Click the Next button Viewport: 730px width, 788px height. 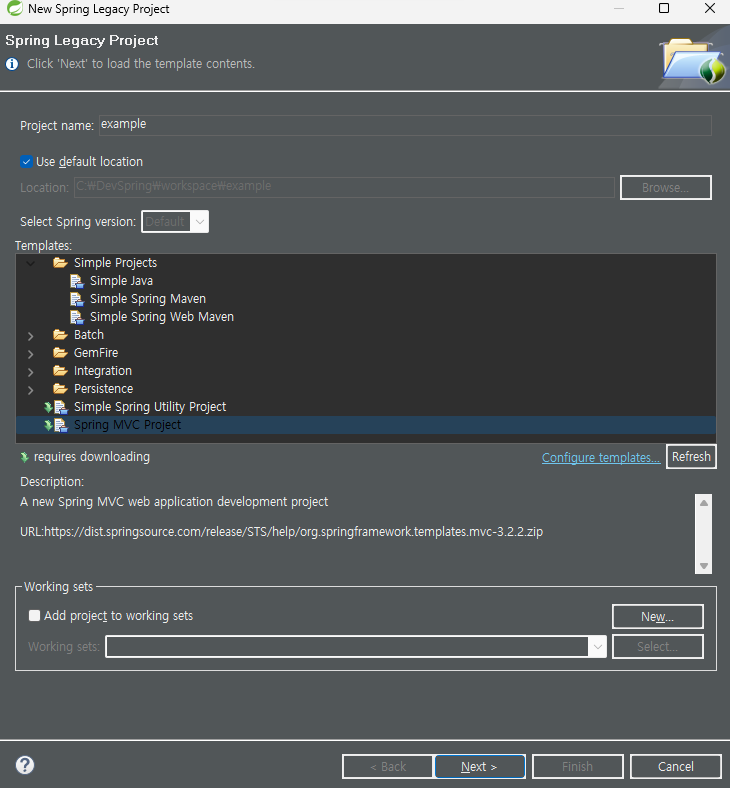pyautogui.click(x=480, y=766)
